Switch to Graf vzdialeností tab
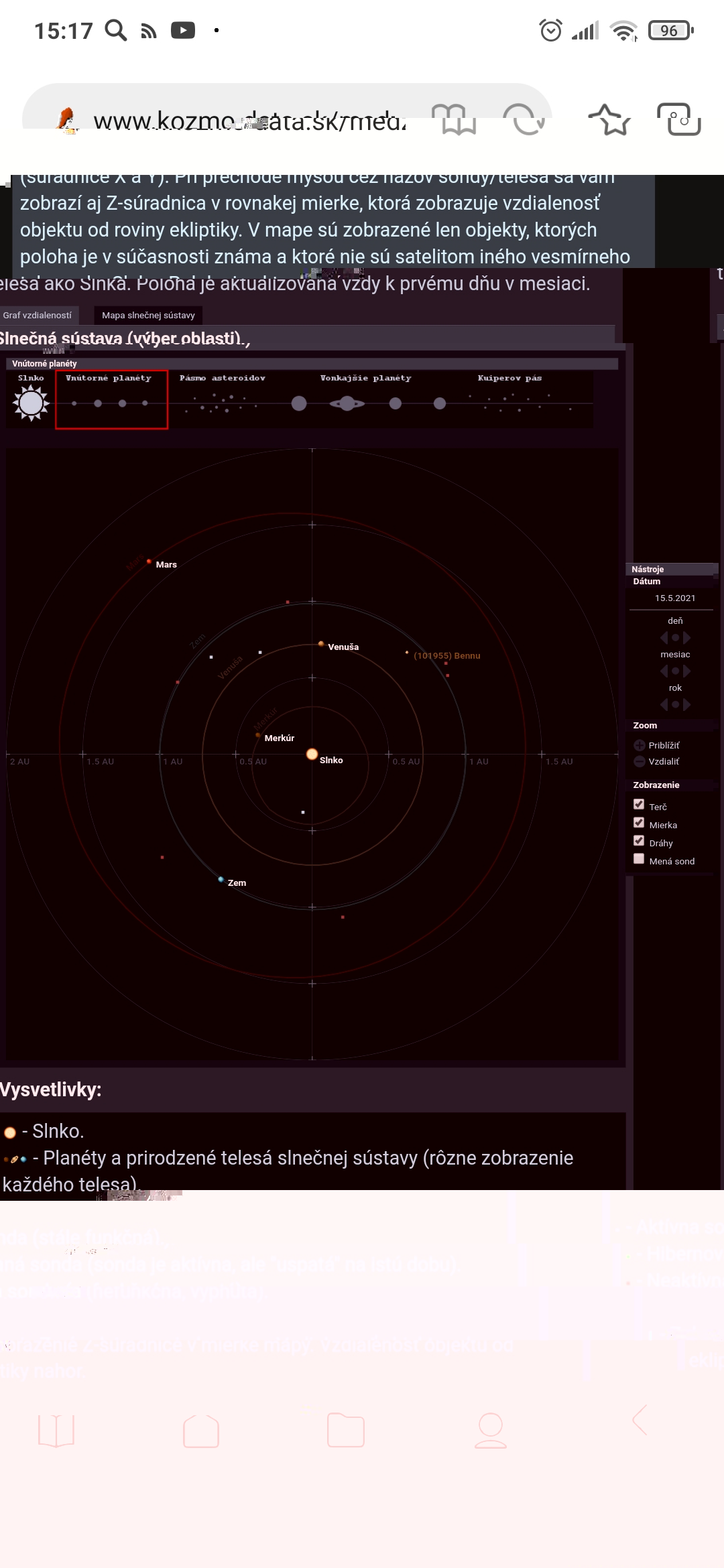The width and height of the screenshot is (724, 1568). [x=38, y=316]
